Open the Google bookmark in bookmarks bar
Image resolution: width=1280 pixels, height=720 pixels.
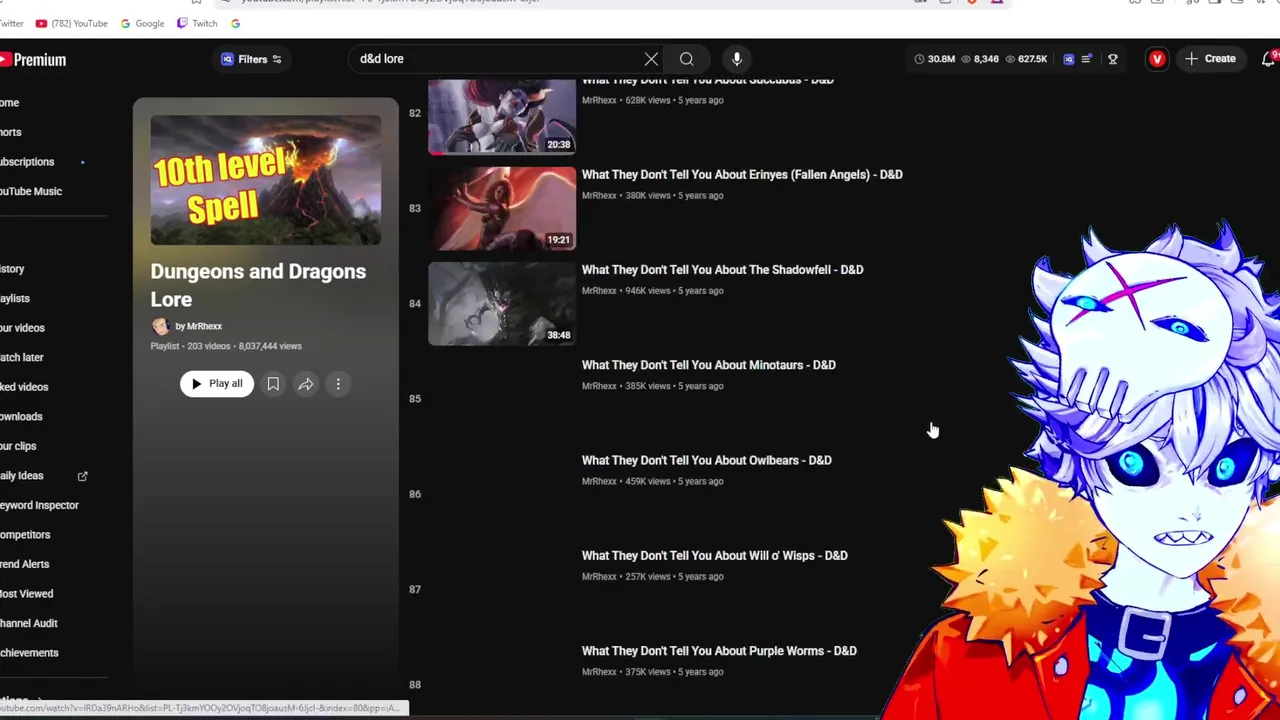pos(142,23)
